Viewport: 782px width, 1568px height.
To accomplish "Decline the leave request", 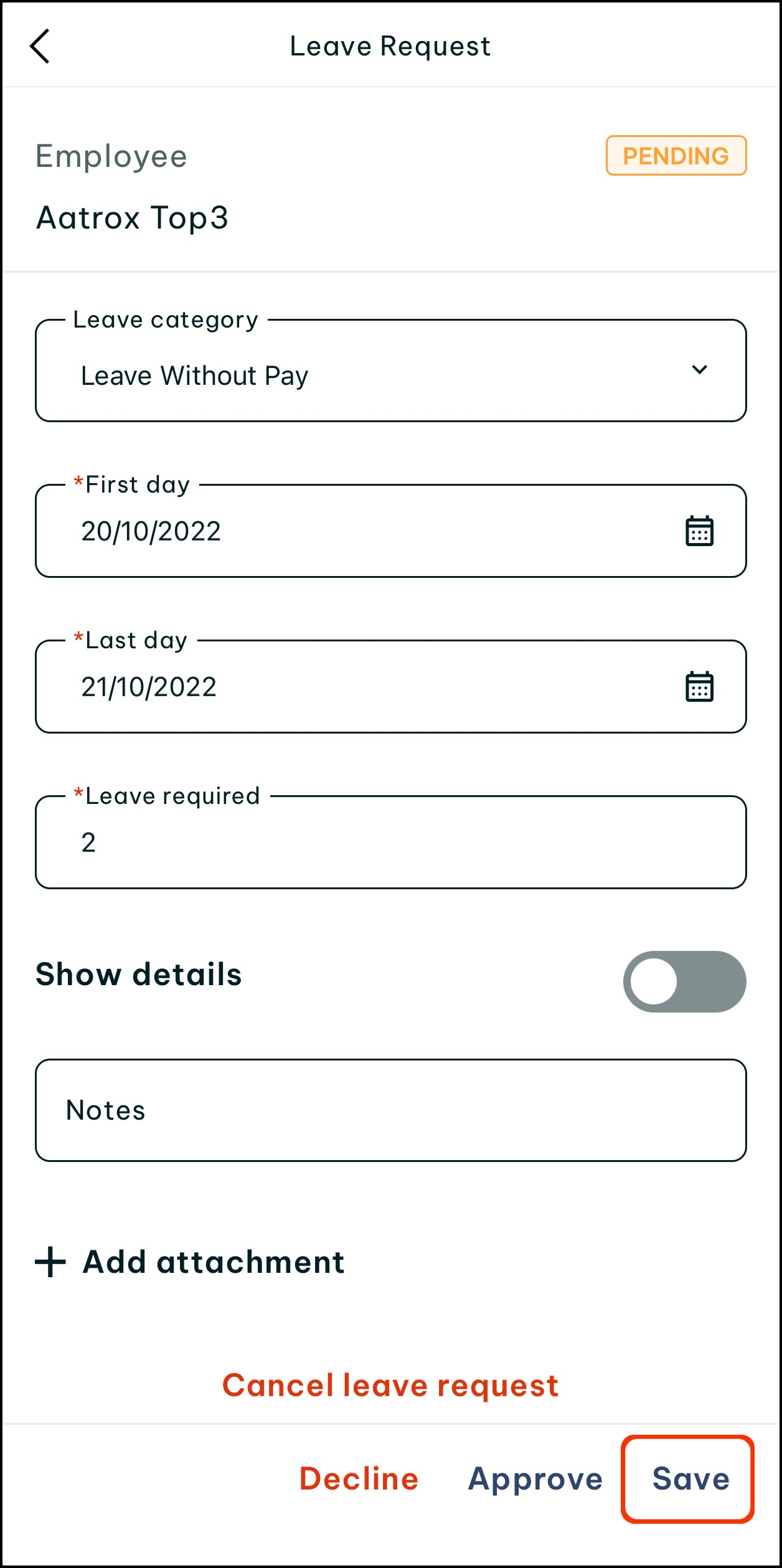I will tap(359, 1479).
